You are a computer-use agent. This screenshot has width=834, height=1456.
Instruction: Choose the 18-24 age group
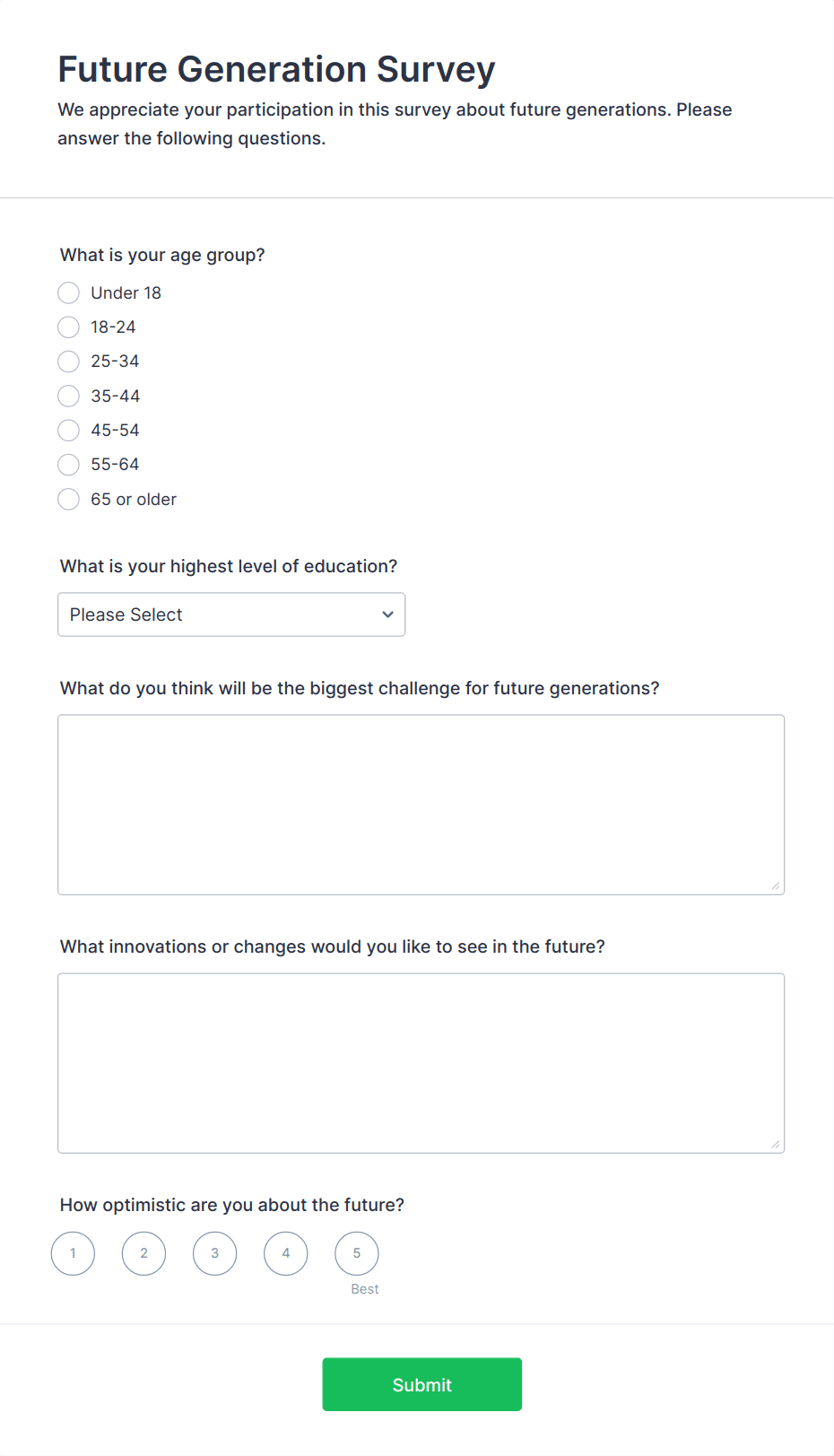pyautogui.click(x=69, y=327)
